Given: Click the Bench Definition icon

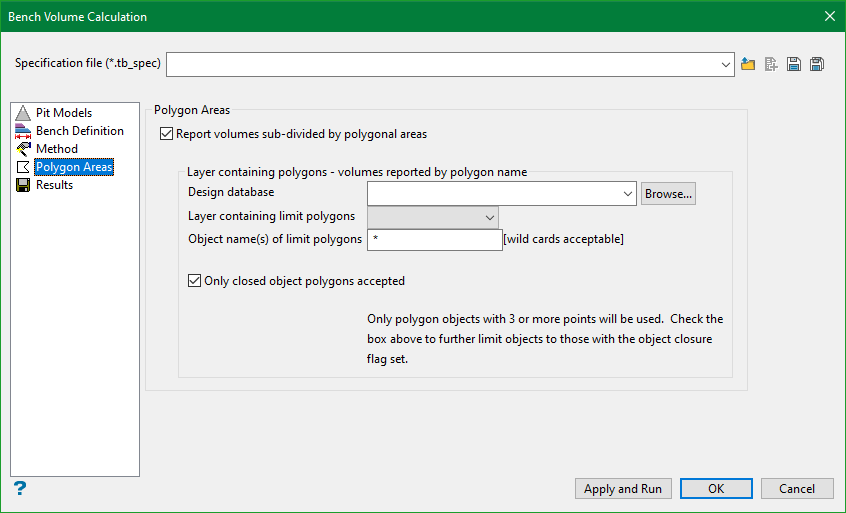Looking at the screenshot, I should 24,131.
